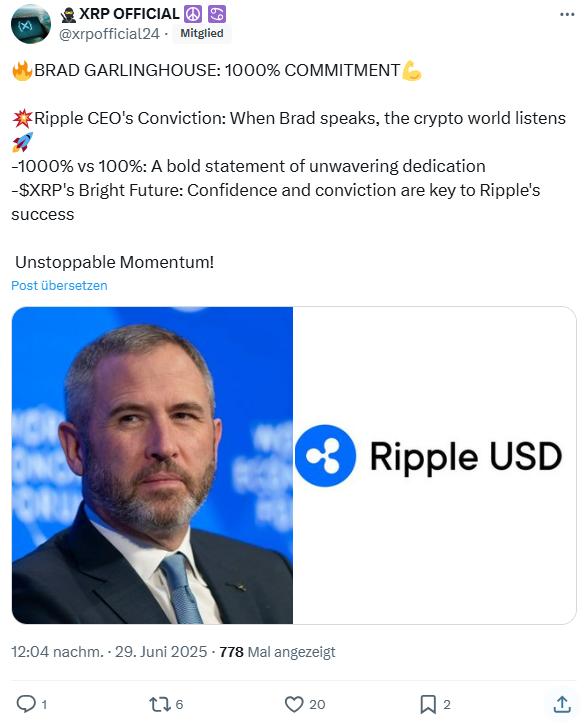Image resolution: width=584 pixels, height=725 pixels.
Task: Click the @xrpofficial24 handle
Action: tap(109, 34)
